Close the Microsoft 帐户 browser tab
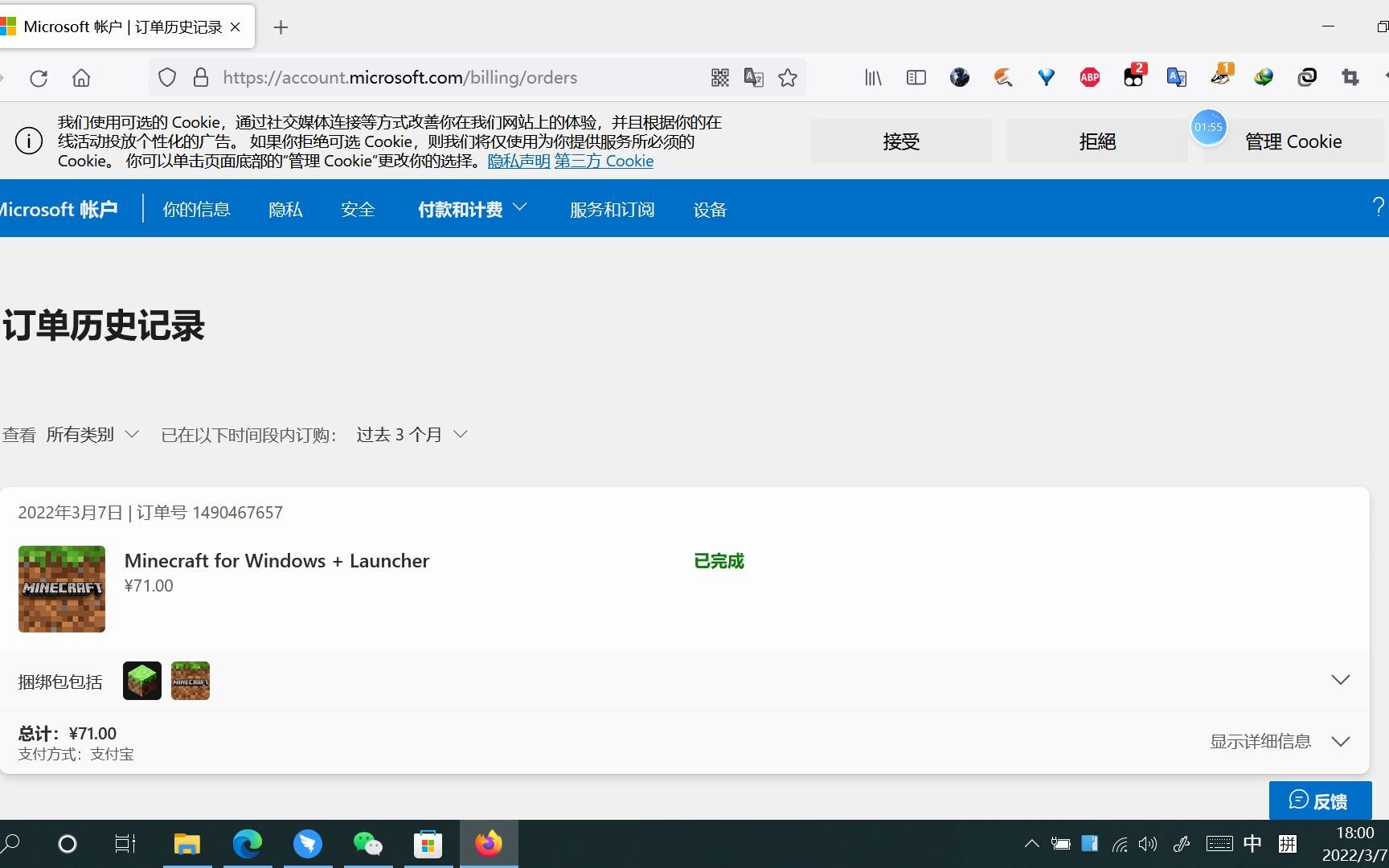The width and height of the screenshot is (1389, 868). 236,27
